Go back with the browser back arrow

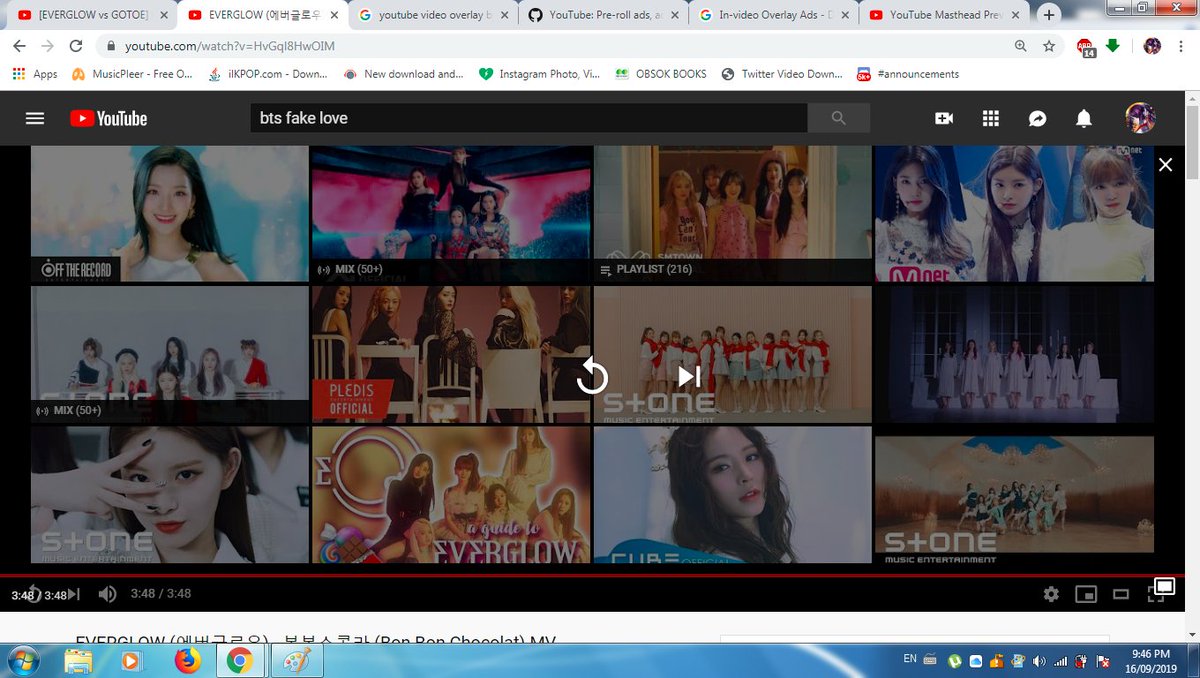19,46
